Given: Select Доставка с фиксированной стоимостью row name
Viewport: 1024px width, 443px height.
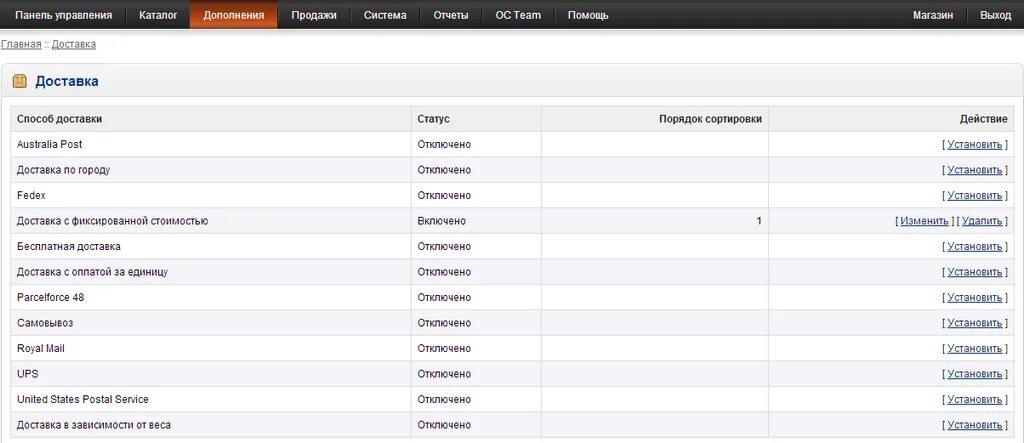Looking at the screenshot, I should coord(112,221).
